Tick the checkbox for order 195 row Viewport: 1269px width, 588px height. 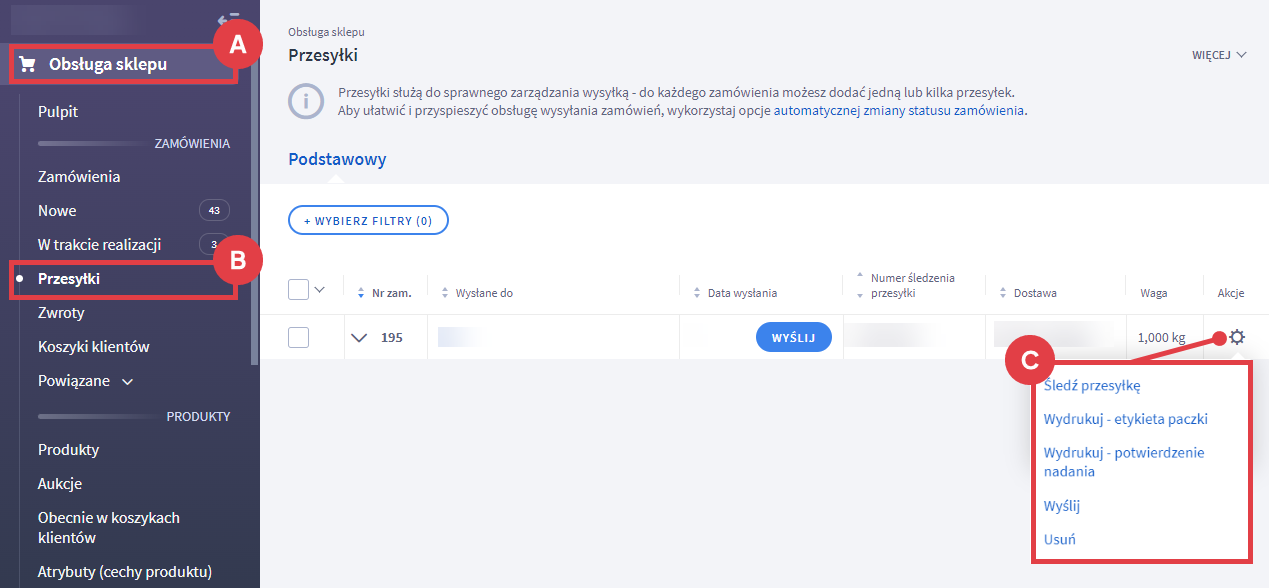pyautogui.click(x=298, y=337)
